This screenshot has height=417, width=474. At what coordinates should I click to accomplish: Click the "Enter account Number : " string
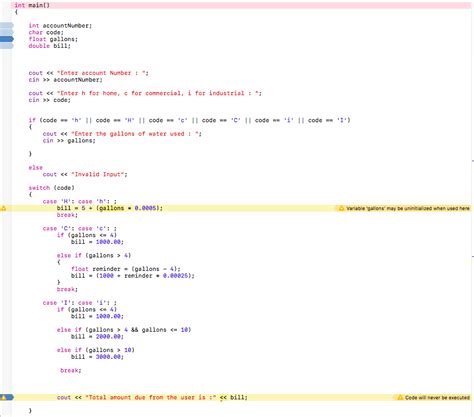pyautogui.click(x=101, y=73)
